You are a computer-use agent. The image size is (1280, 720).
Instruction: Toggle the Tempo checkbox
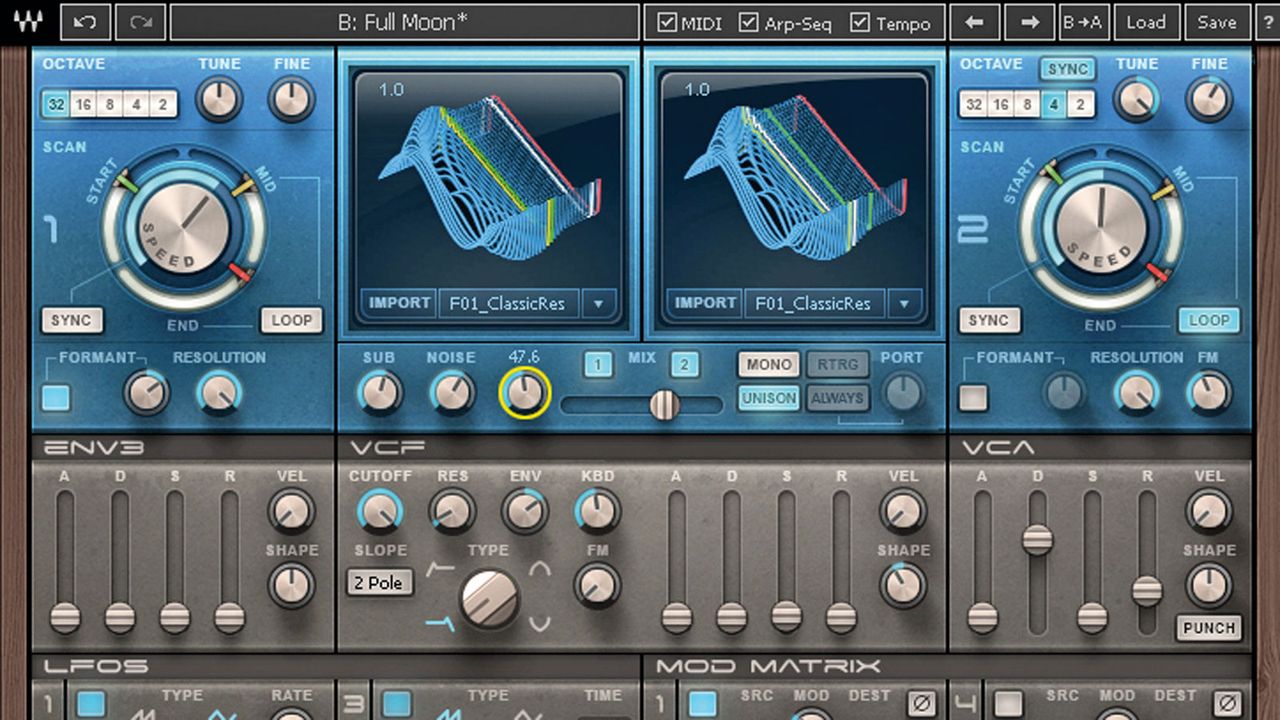pos(859,22)
